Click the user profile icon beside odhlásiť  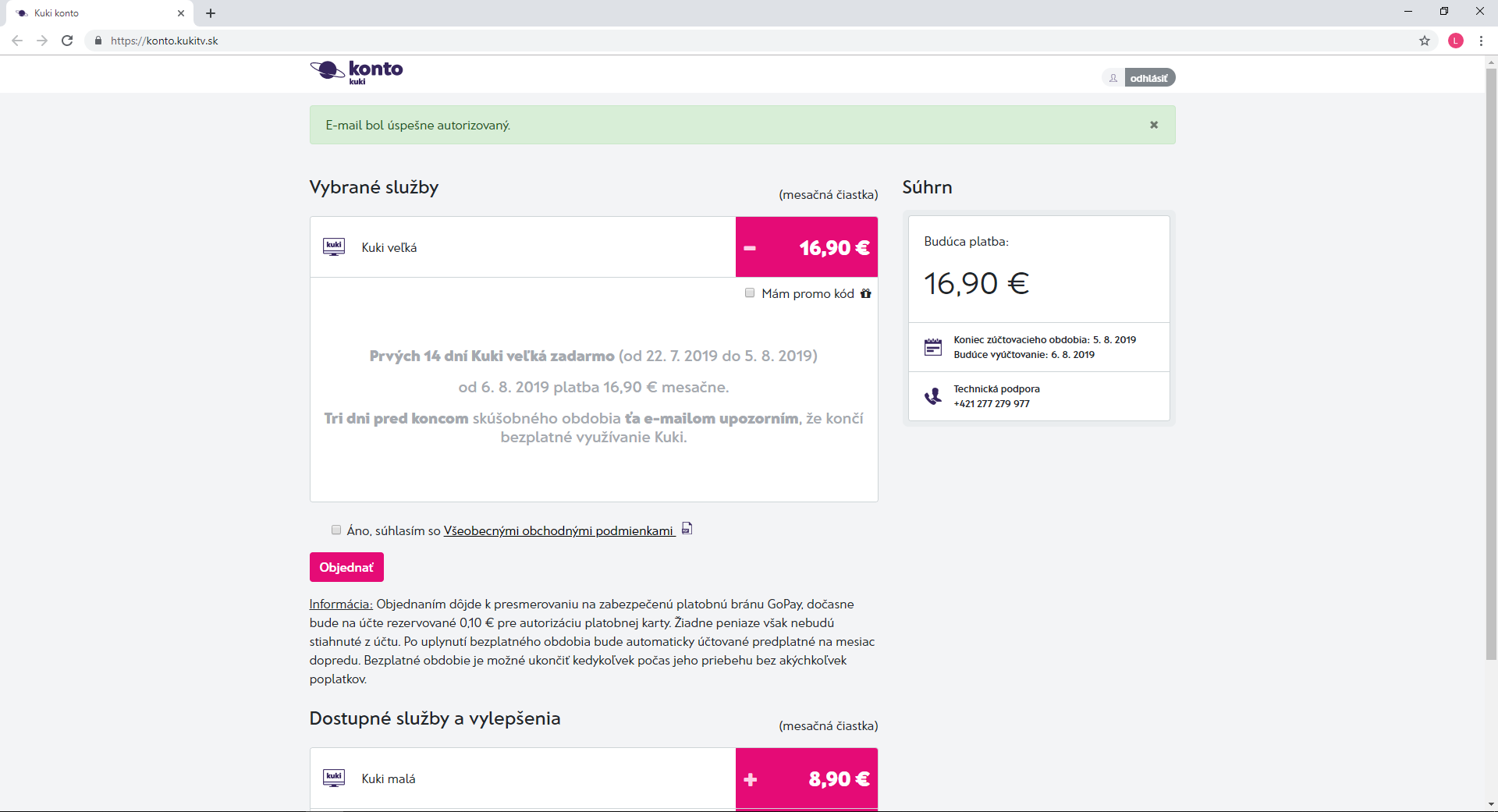point(1113,78)
